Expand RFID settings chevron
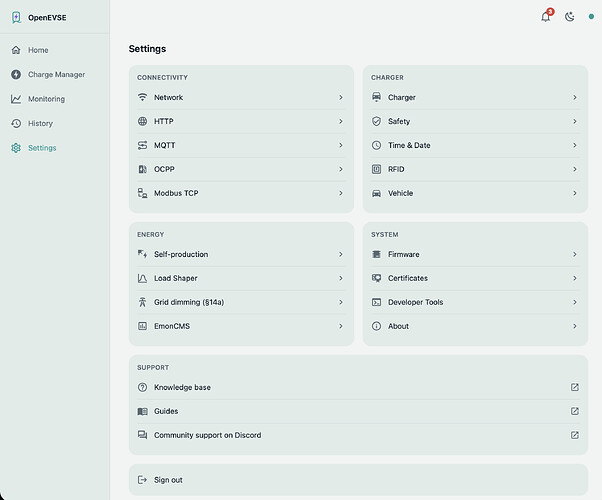 (x=575, y=169)
